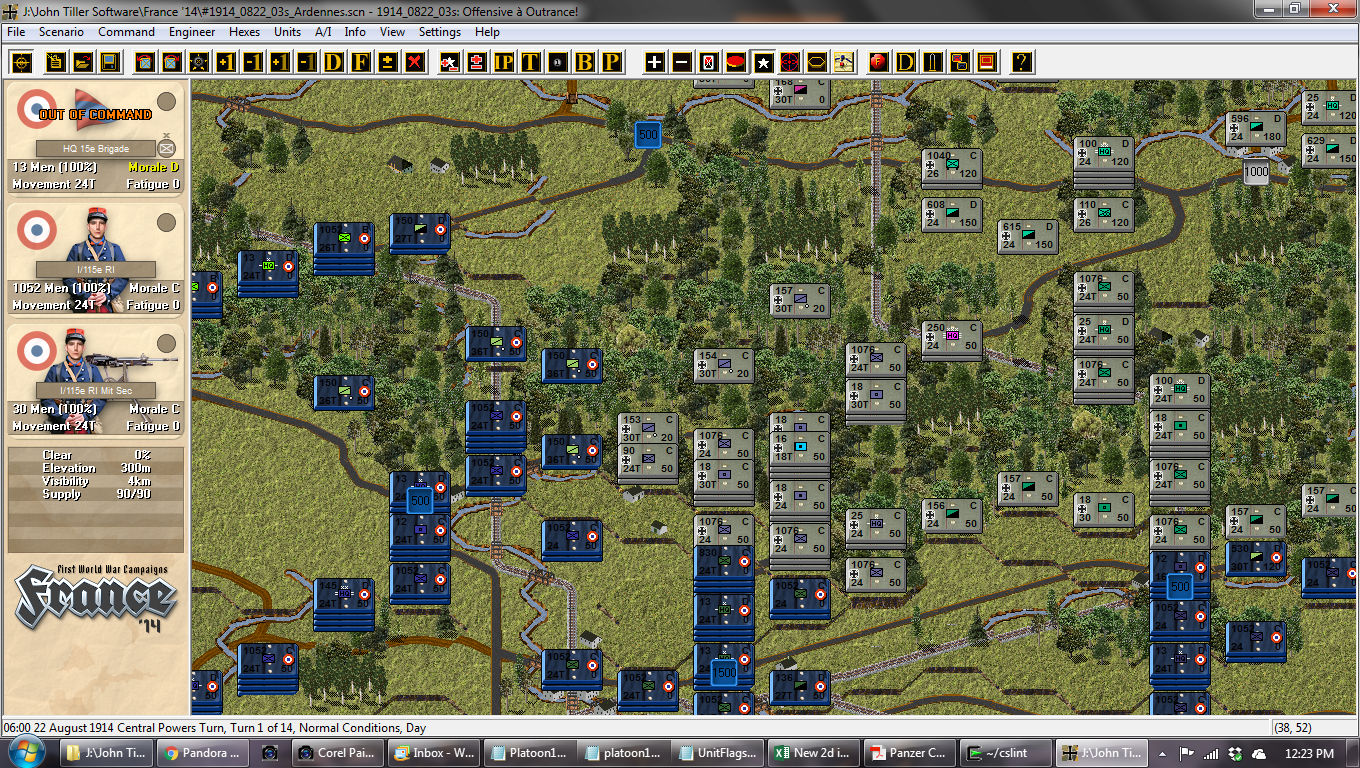This screenshot has width=1360, height=768.
Task: Open the Engineer menu
Action: 192,32
